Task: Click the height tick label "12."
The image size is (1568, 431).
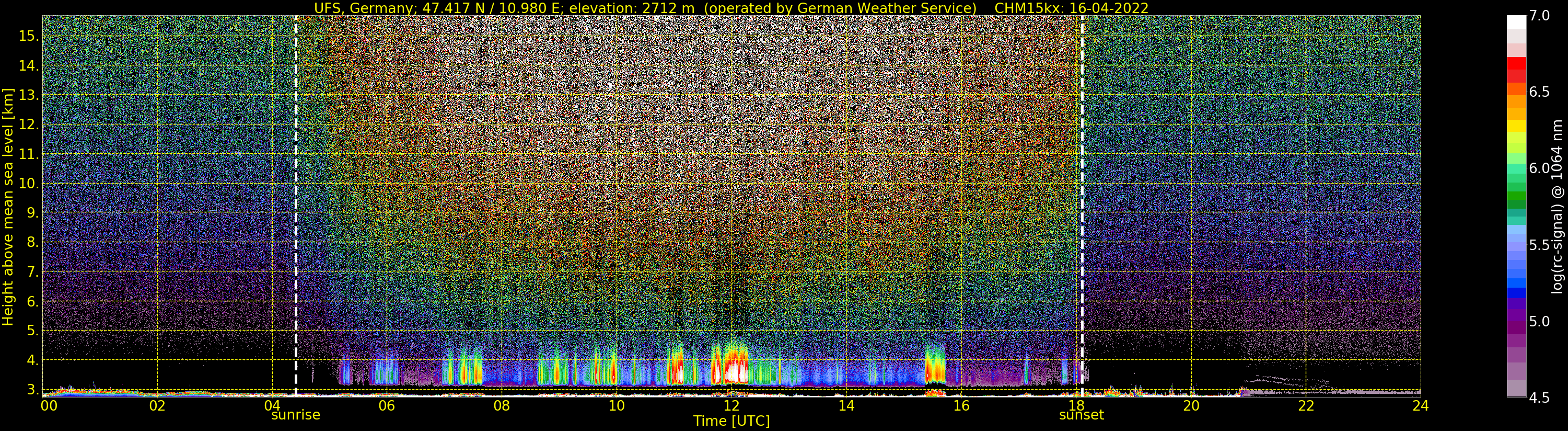Action: (x=29, y=124)
